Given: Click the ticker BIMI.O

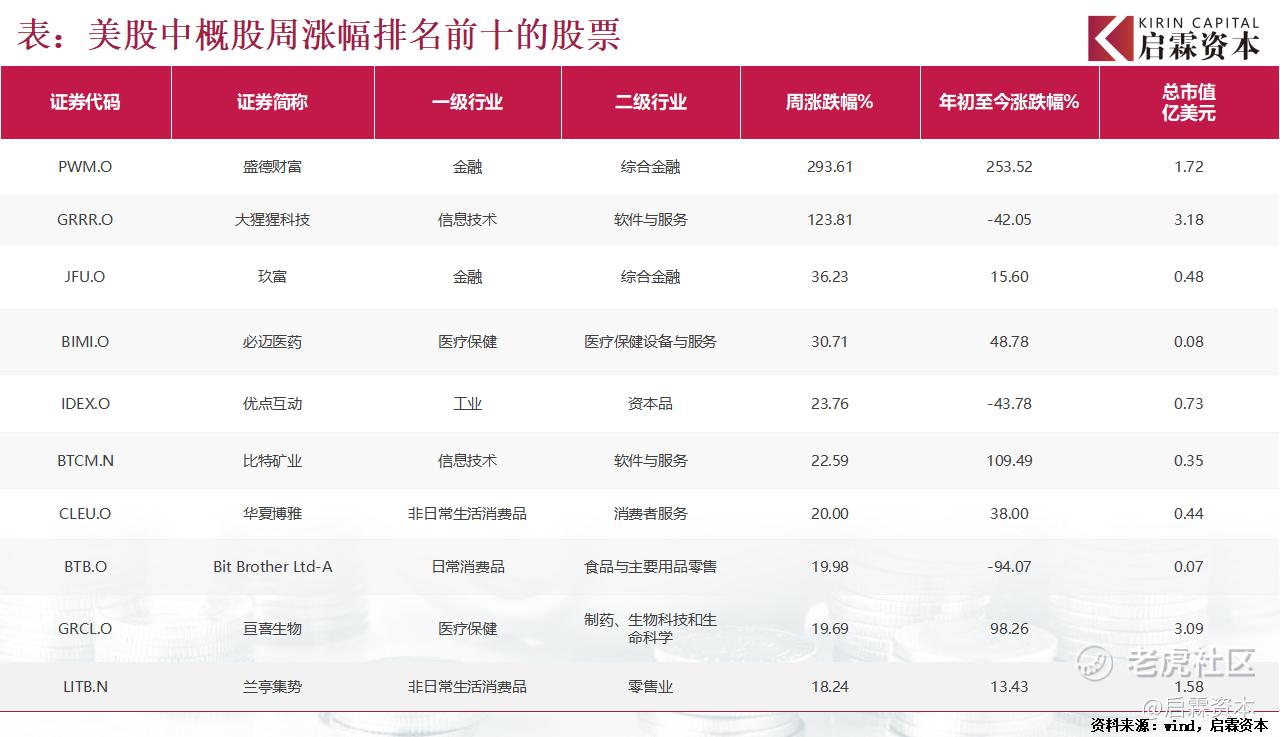Looking at the screenshot, I should point(85,341).
